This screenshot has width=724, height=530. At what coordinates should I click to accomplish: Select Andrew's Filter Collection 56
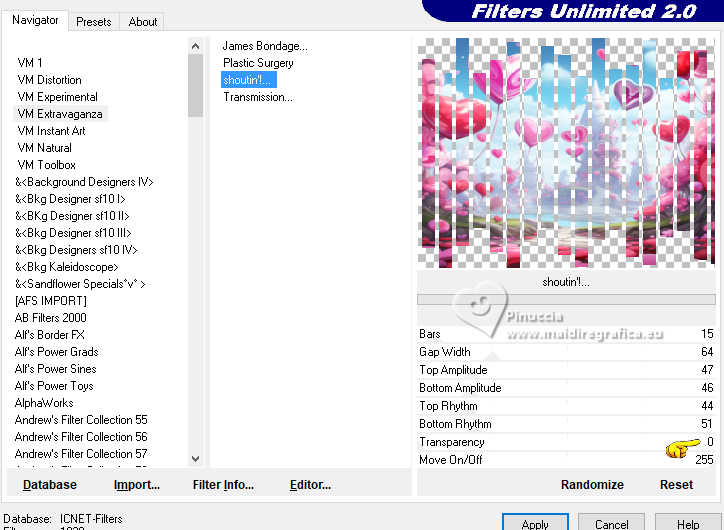(81, 437)
